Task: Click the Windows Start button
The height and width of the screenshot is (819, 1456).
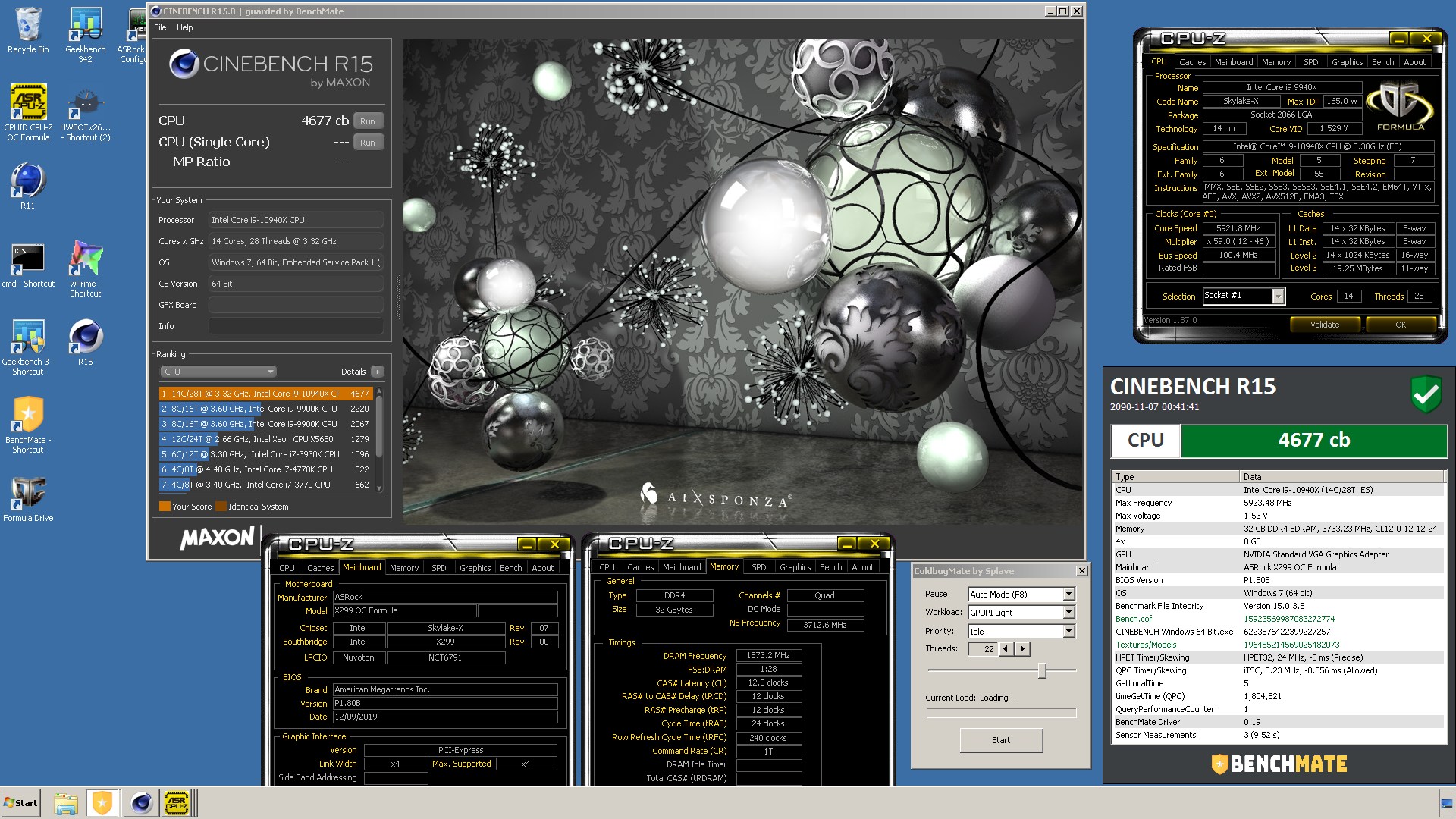Action: (21, 803)
